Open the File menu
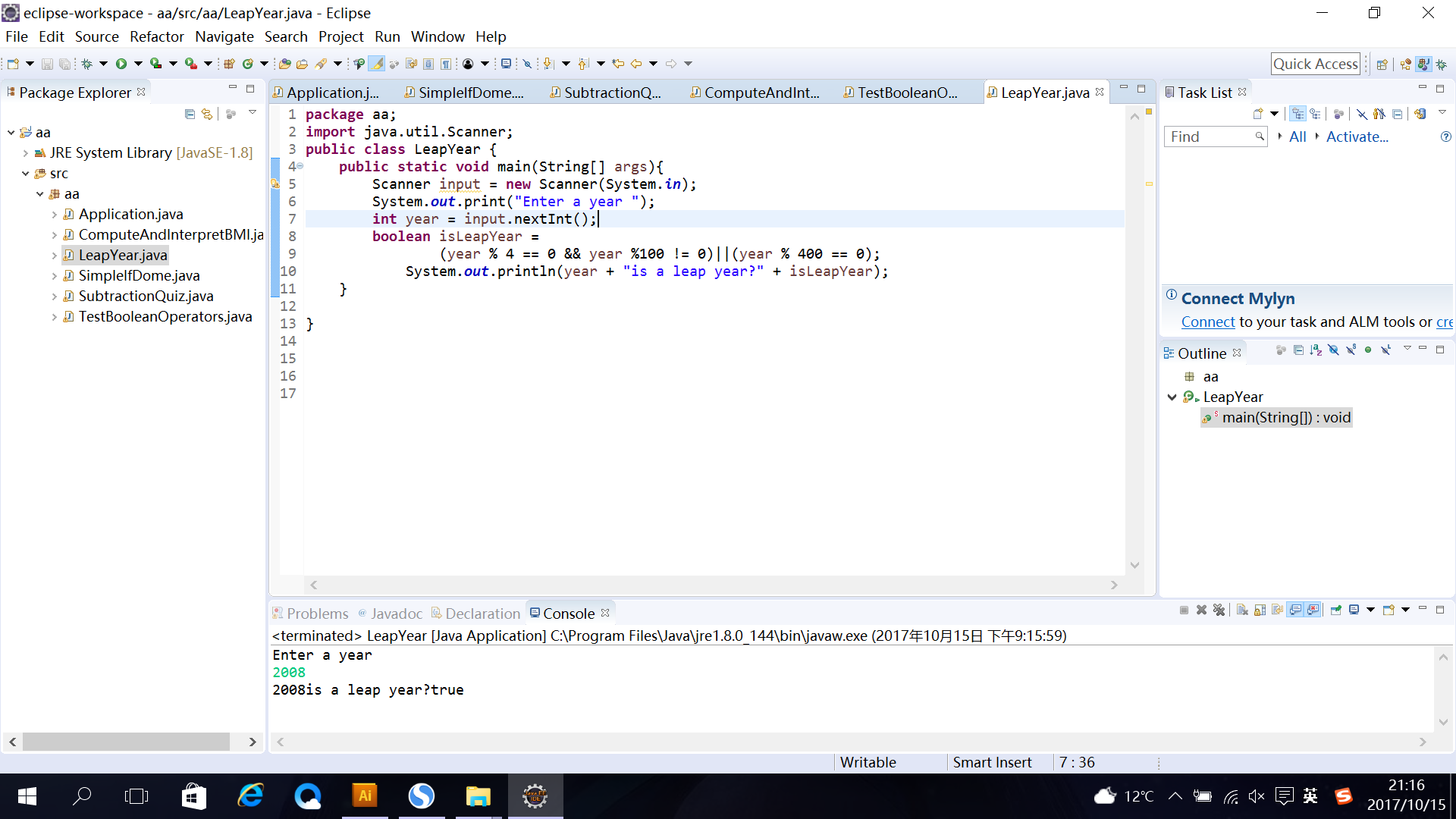The width and height of the screenshot is (1456, 819). click(17, 36)
